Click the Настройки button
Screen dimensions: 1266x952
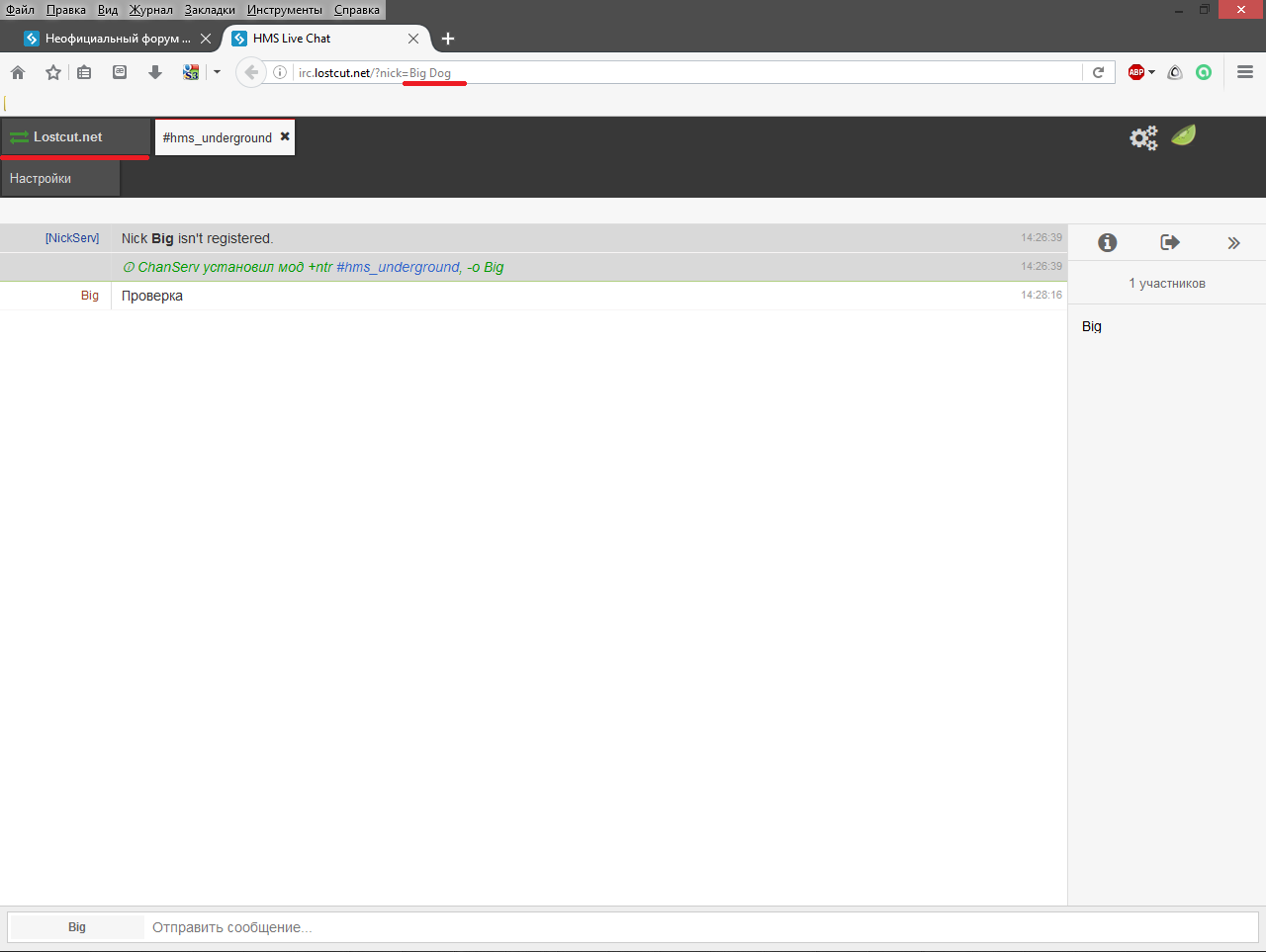pos(41,179)
